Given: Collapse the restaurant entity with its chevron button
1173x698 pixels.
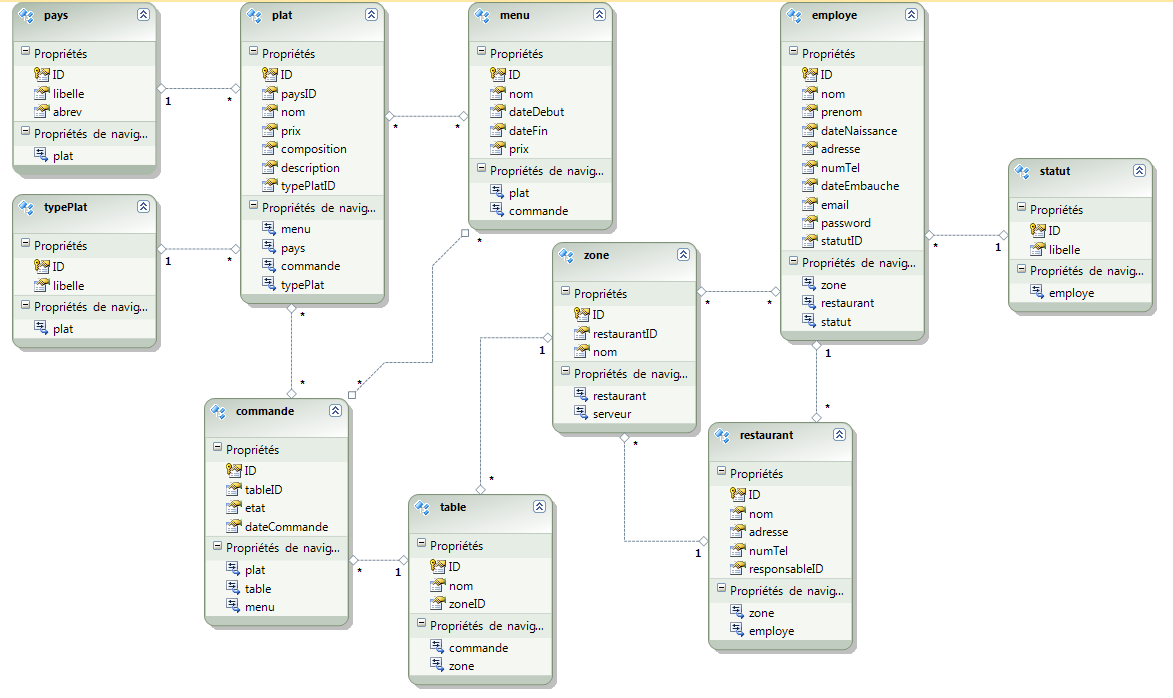Looking at the screenshot, I should pos(839,435).
